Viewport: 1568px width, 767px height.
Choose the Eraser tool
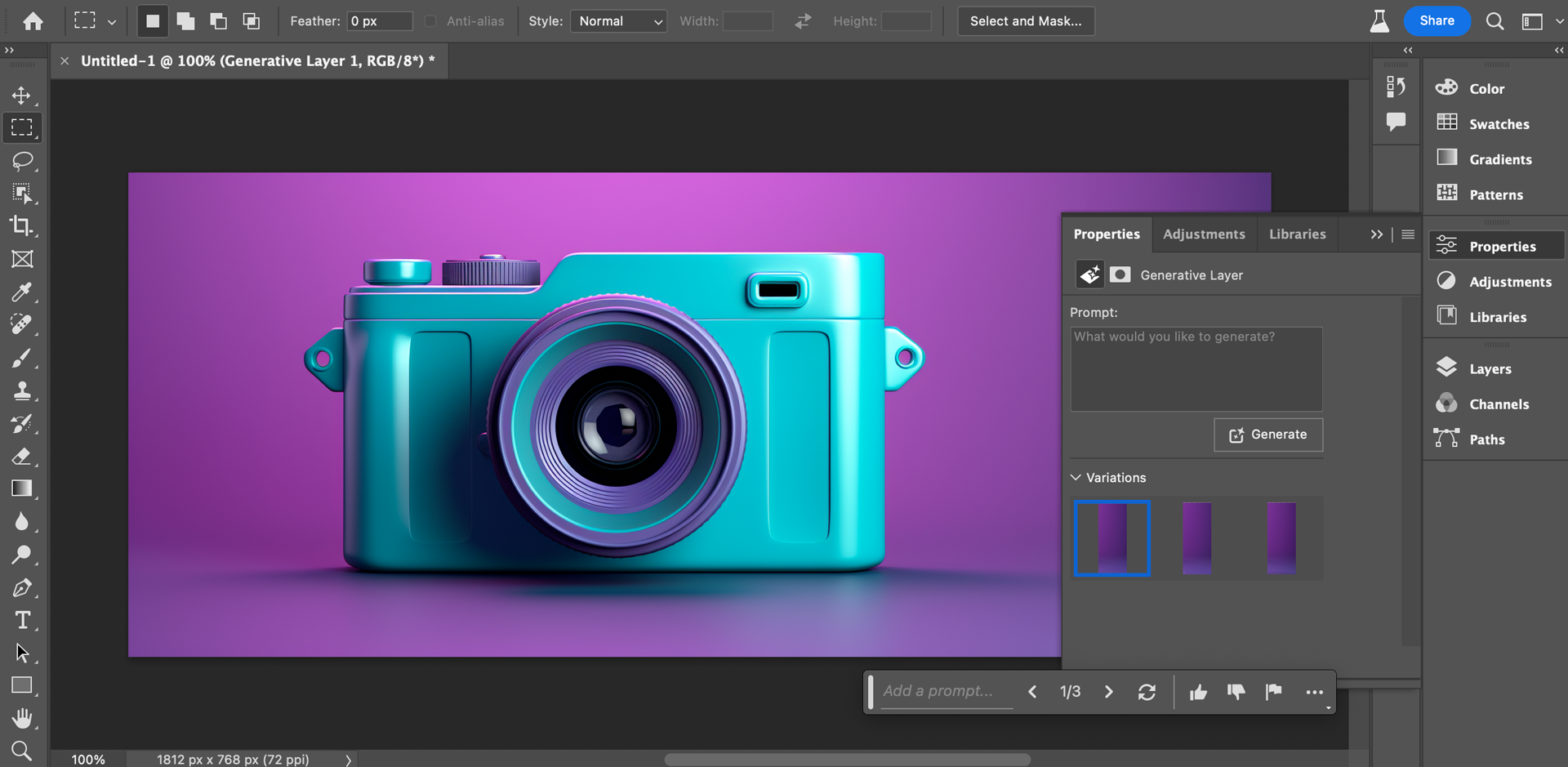coord(22,456)
